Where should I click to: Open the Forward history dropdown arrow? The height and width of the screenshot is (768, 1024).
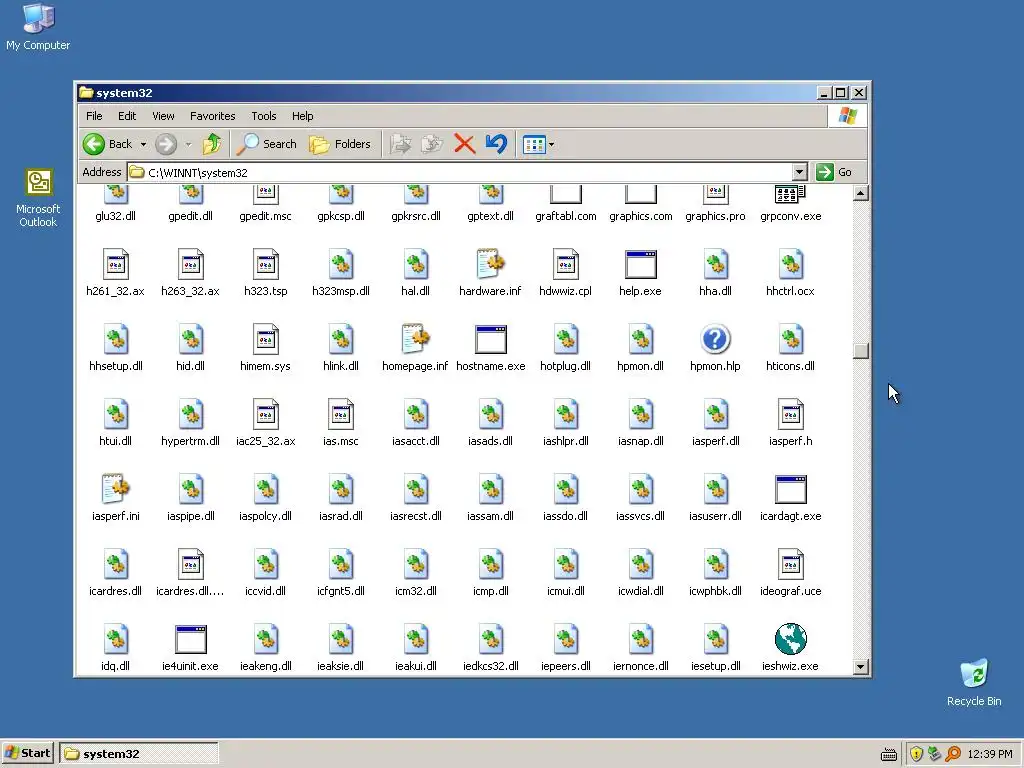coord(188,144)
